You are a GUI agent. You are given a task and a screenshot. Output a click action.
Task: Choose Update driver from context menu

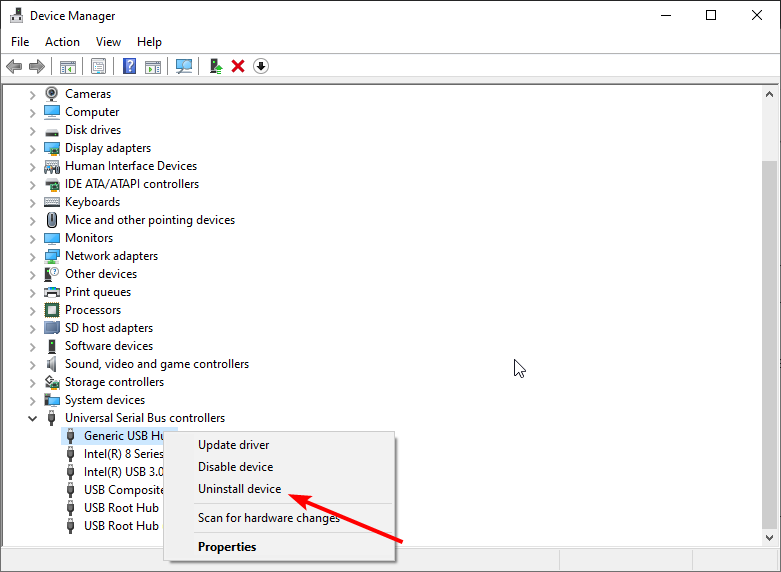click(x=279, y=445)
